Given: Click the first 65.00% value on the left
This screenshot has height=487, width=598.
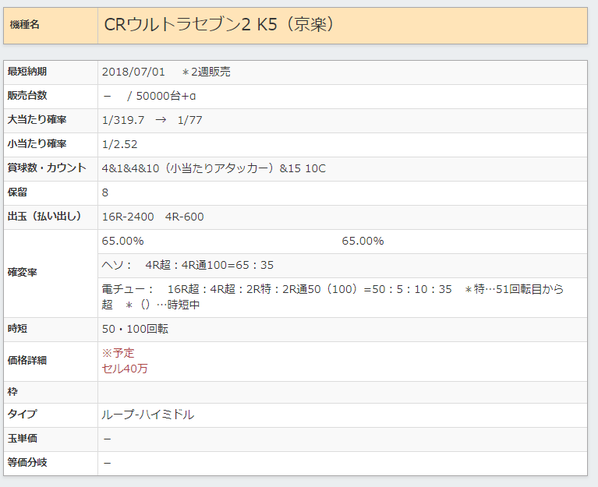Looking at the screenshot, I should tap(122, 241).
